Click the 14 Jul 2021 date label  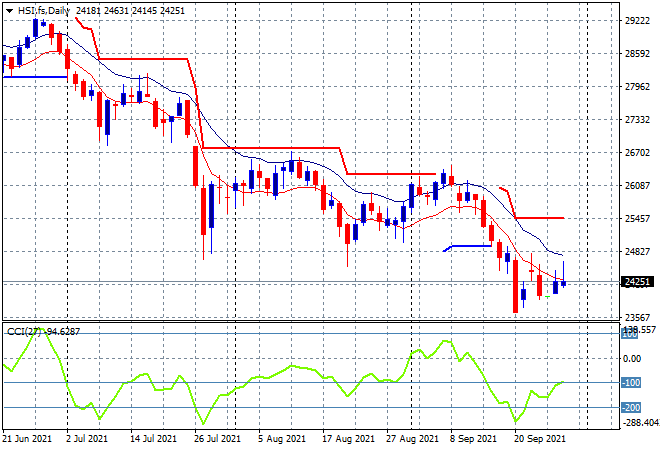click(153, 439)
